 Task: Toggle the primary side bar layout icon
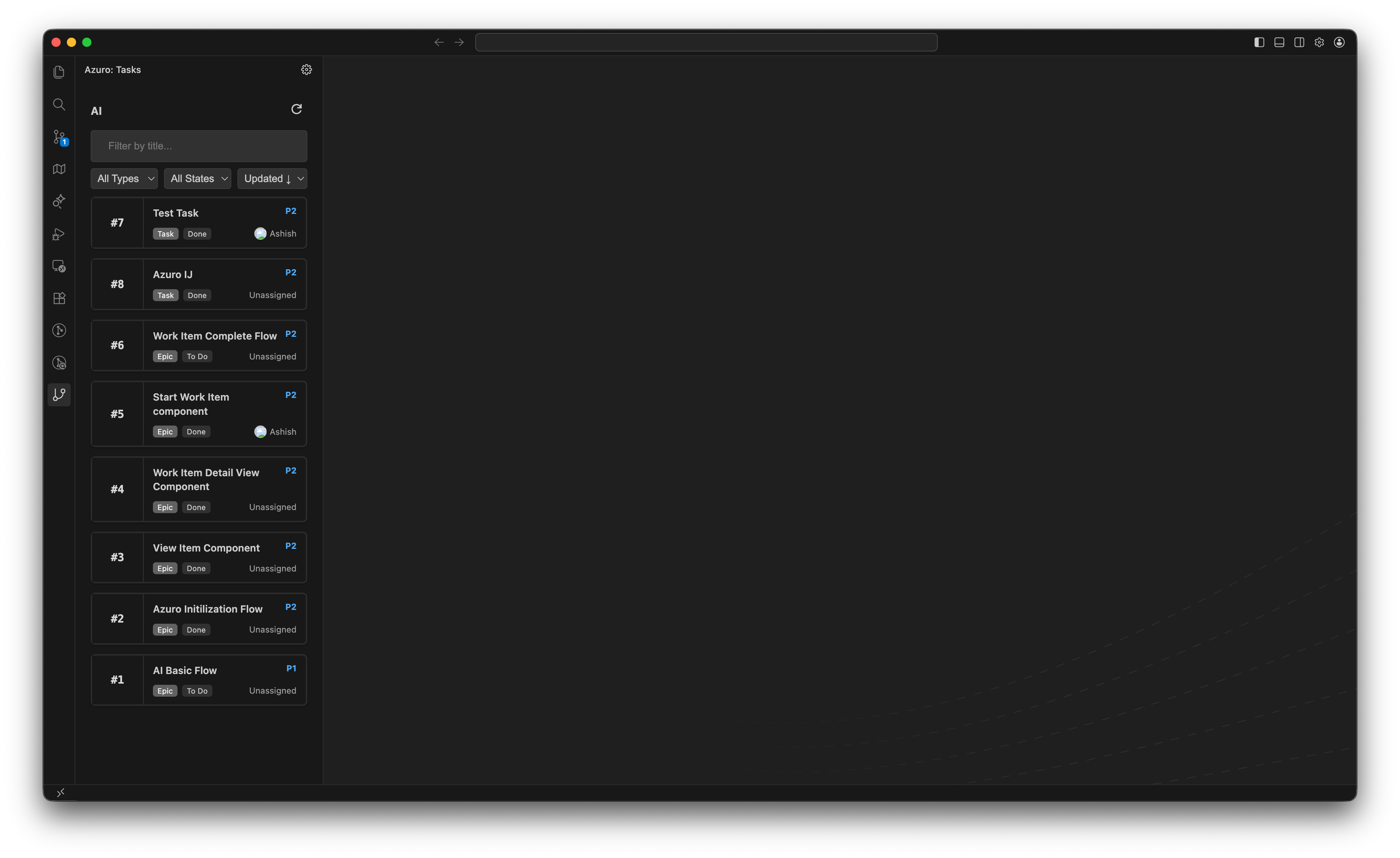(x=1259, y=42)
